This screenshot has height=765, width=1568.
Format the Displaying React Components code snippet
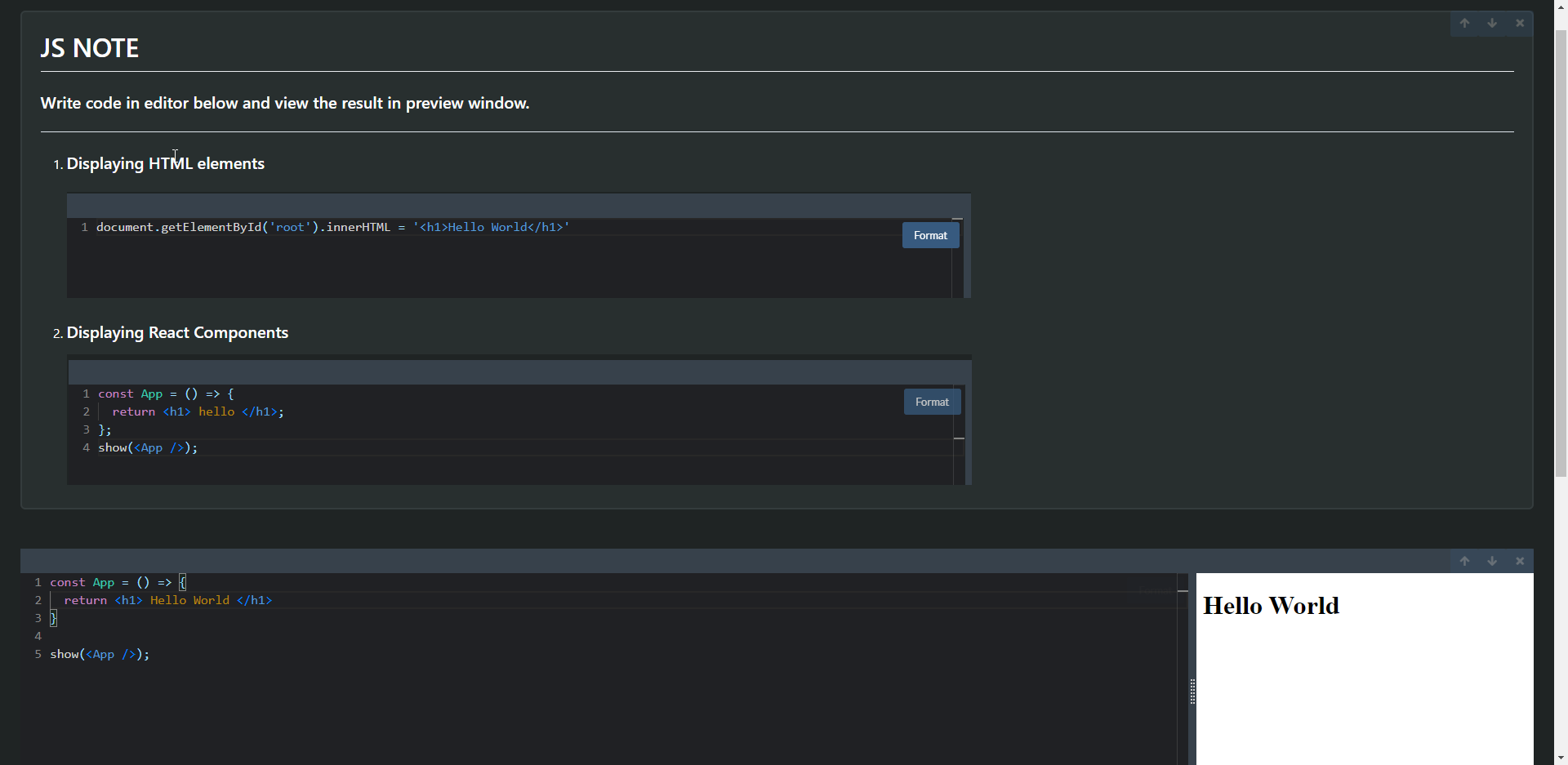(932, 402)
